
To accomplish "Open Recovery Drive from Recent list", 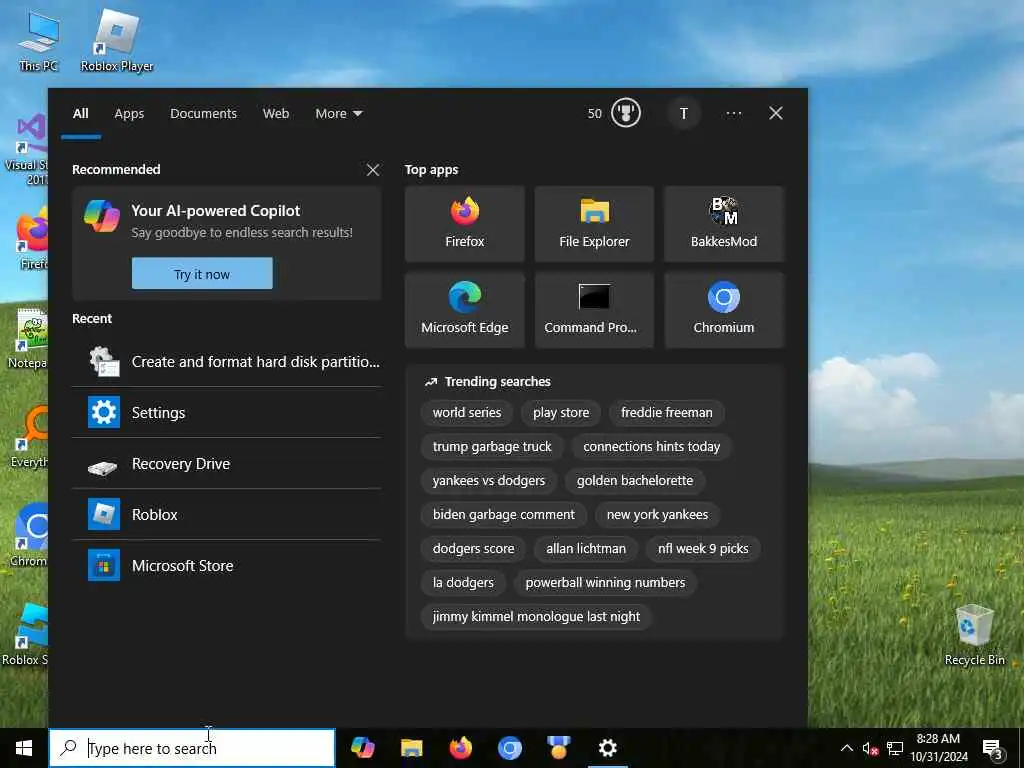I will click(x=227, y=464).
